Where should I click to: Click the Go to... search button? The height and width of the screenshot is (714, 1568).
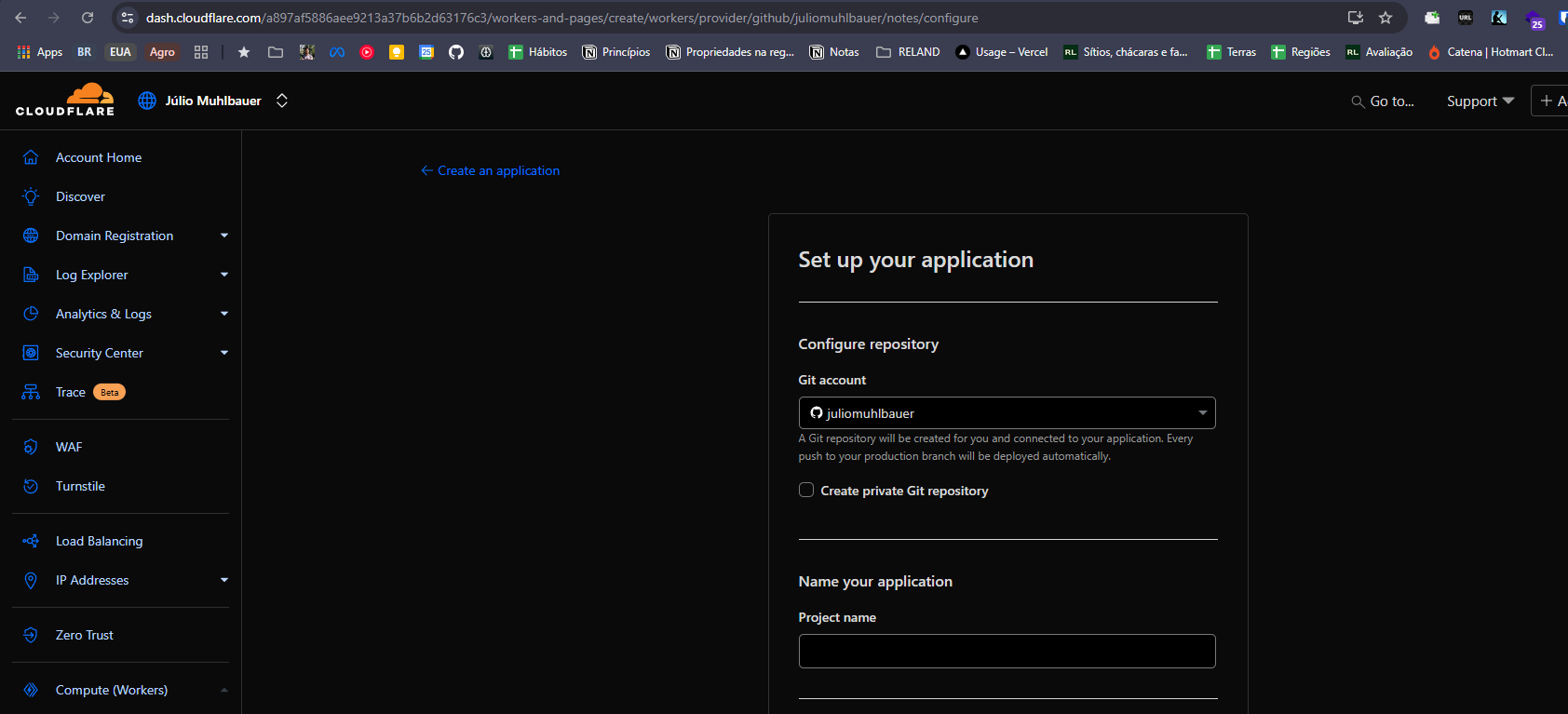click(1383, 101)
